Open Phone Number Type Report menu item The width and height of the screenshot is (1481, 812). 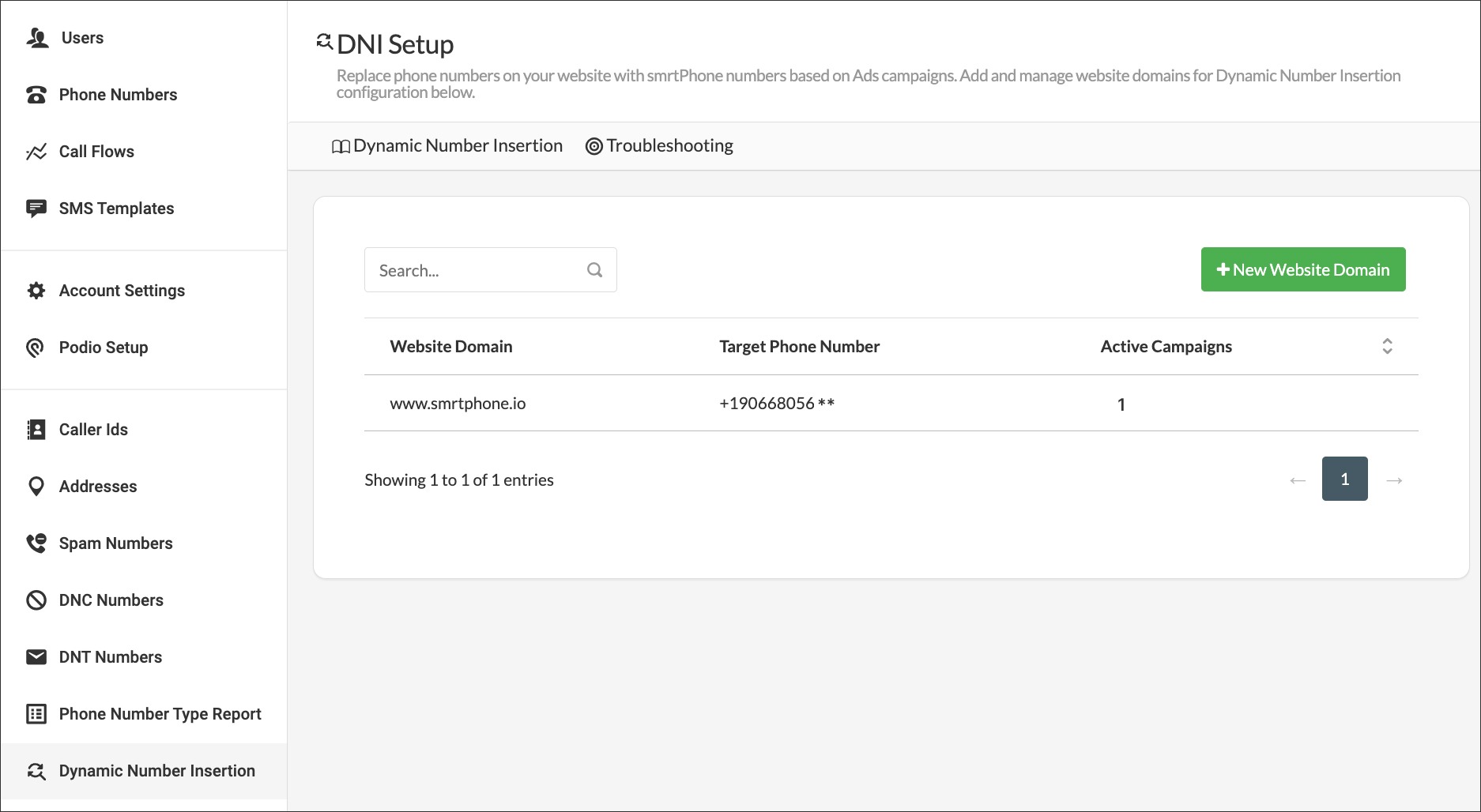[x=160, y=714]
